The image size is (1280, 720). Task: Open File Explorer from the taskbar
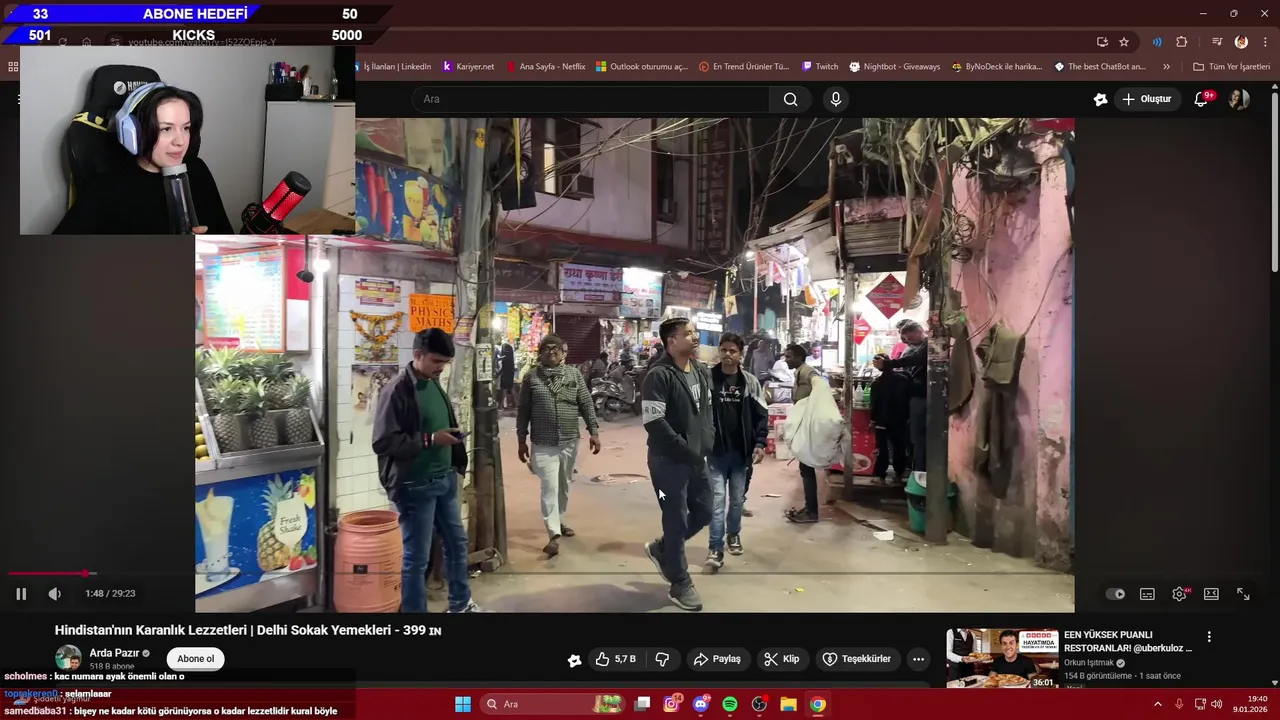[x=788, y=704]
